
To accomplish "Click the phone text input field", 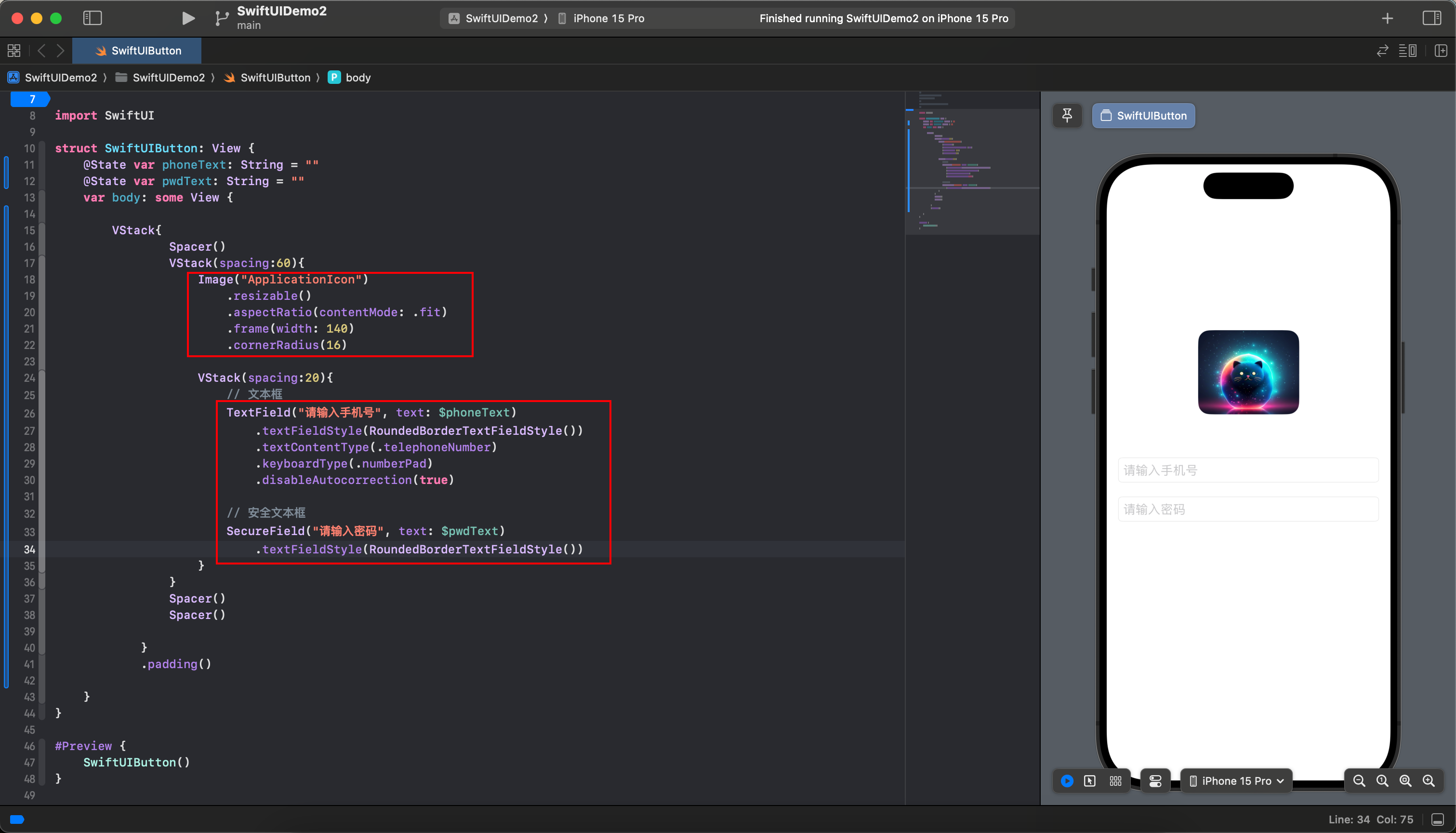I will coord(1249,470).
